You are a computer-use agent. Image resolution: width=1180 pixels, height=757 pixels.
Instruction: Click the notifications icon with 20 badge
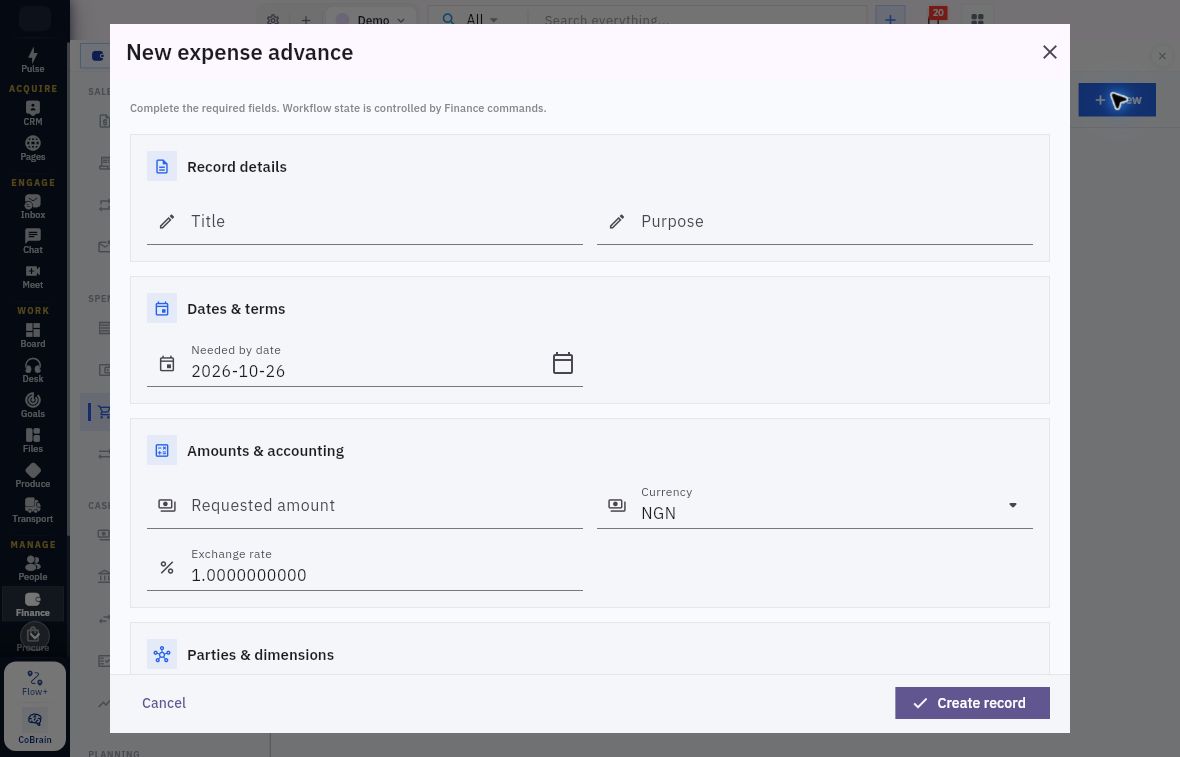coord(935,18)
